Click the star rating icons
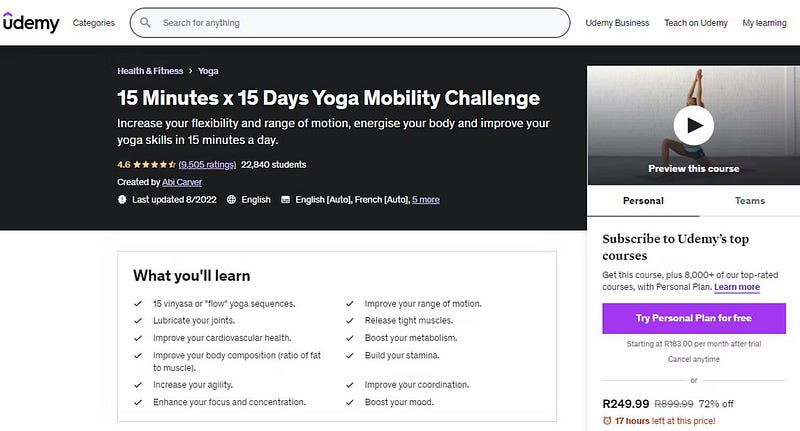The height and width of the screenshot is (431, 800). (x=154, y=164)
